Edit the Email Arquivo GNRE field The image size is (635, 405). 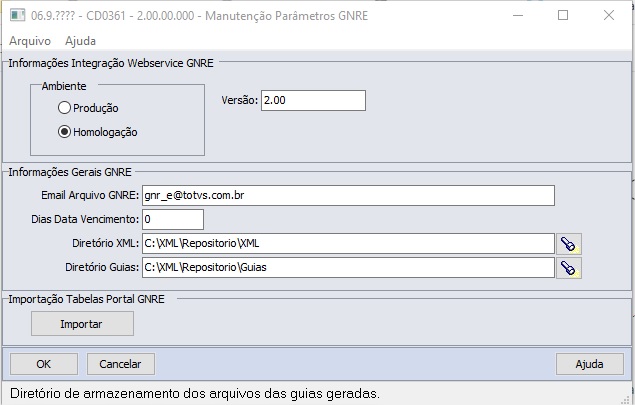[x=348, y=196]
